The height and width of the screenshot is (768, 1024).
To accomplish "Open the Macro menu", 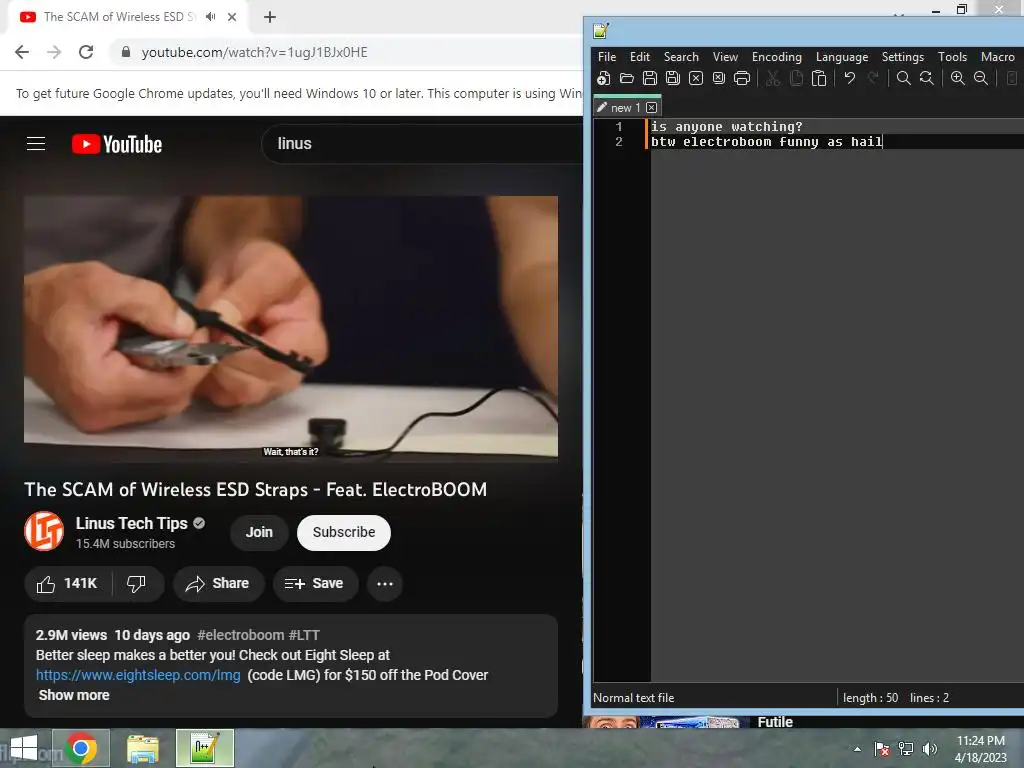I will 997,57.
